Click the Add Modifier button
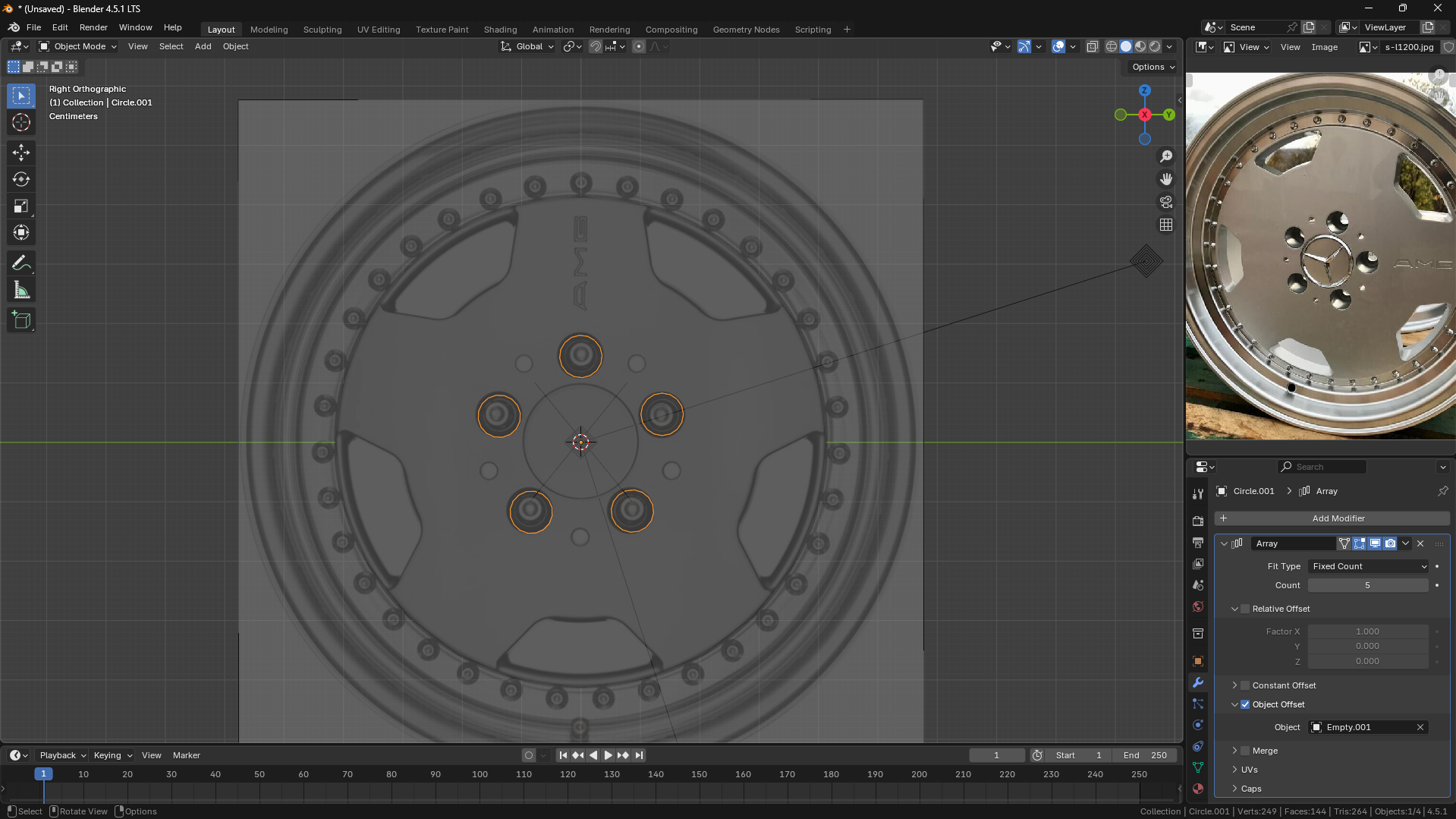Viewport: 1456px width, 819px height. click(1332, 518)
